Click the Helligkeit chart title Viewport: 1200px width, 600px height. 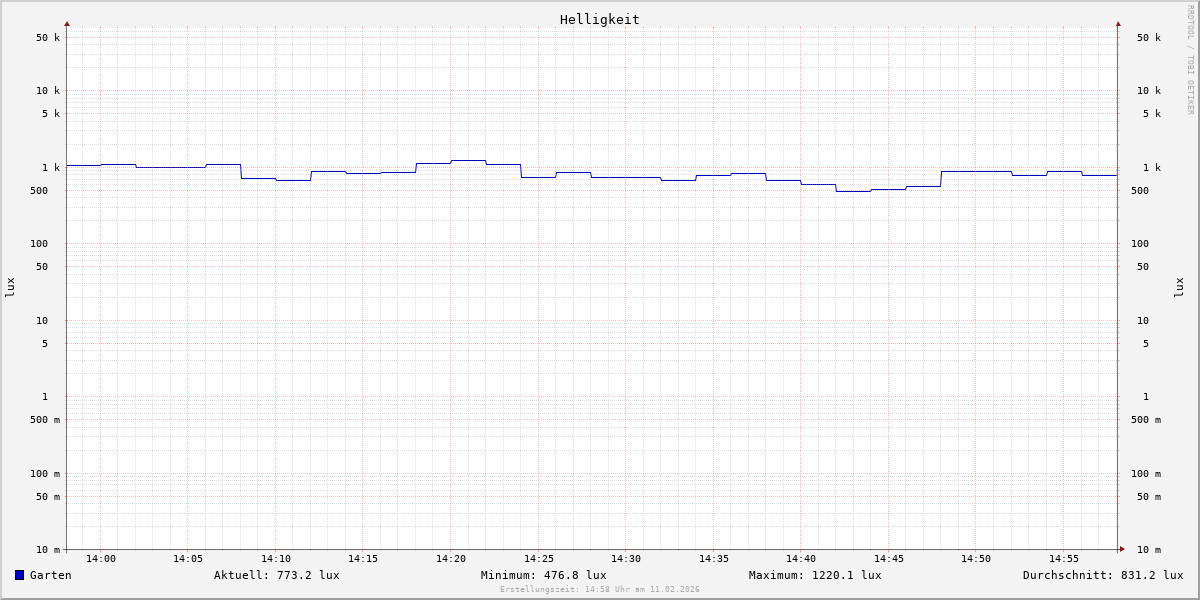pos(600,19)
